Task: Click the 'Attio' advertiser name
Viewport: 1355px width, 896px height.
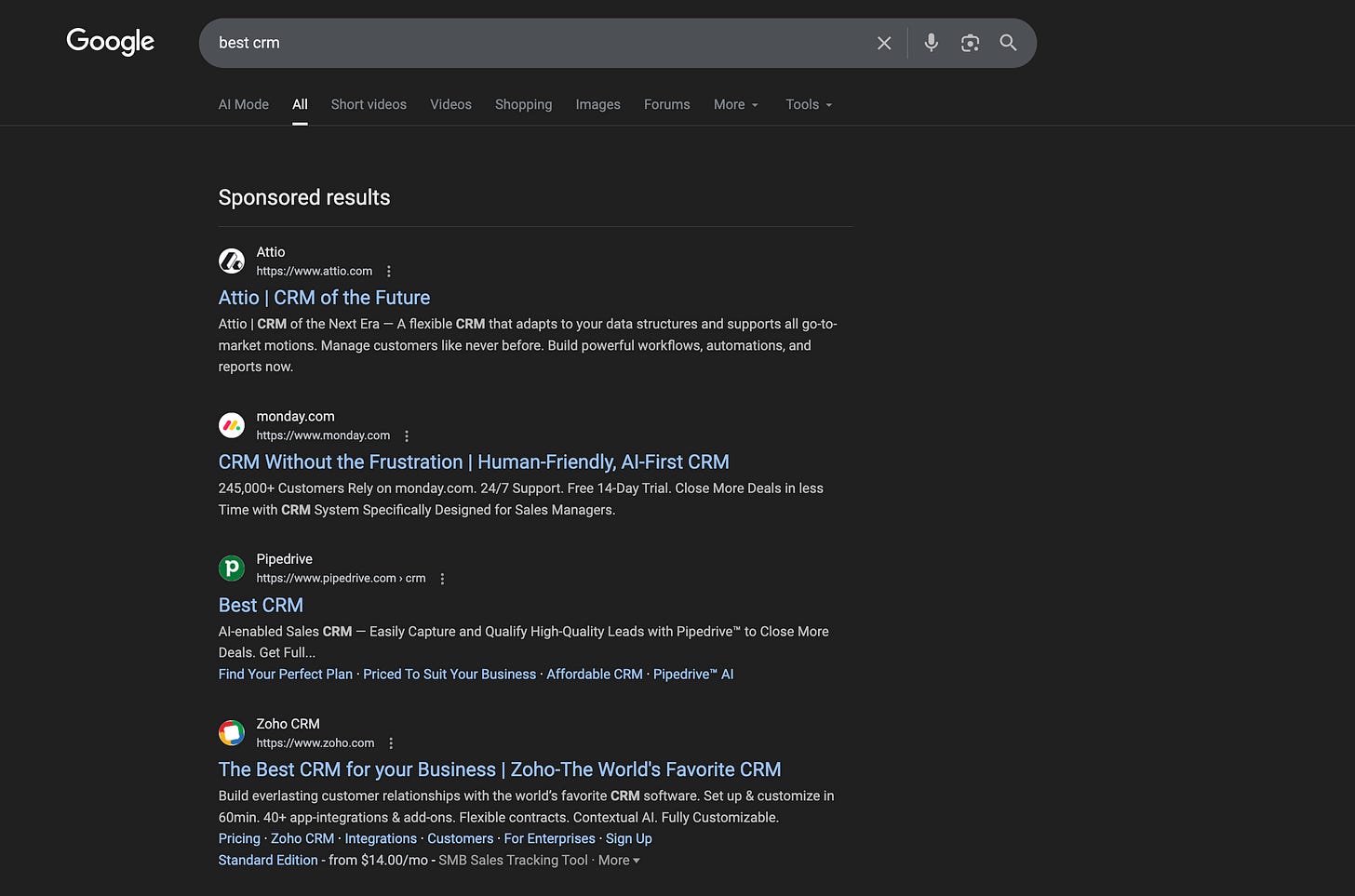Action: click(x=271, y=252)
